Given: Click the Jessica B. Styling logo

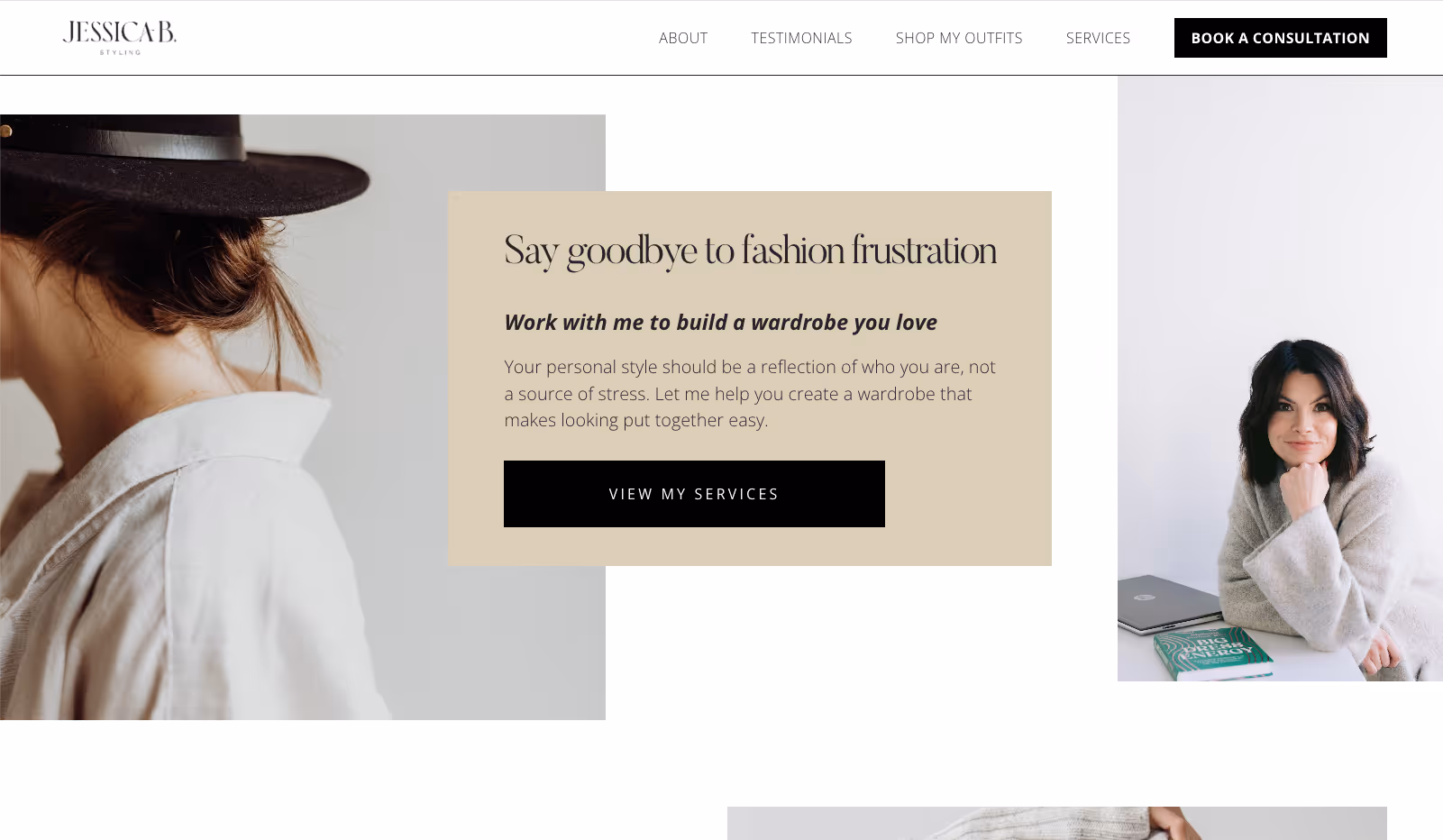Looking at the screenshot, I should [120, 38].
